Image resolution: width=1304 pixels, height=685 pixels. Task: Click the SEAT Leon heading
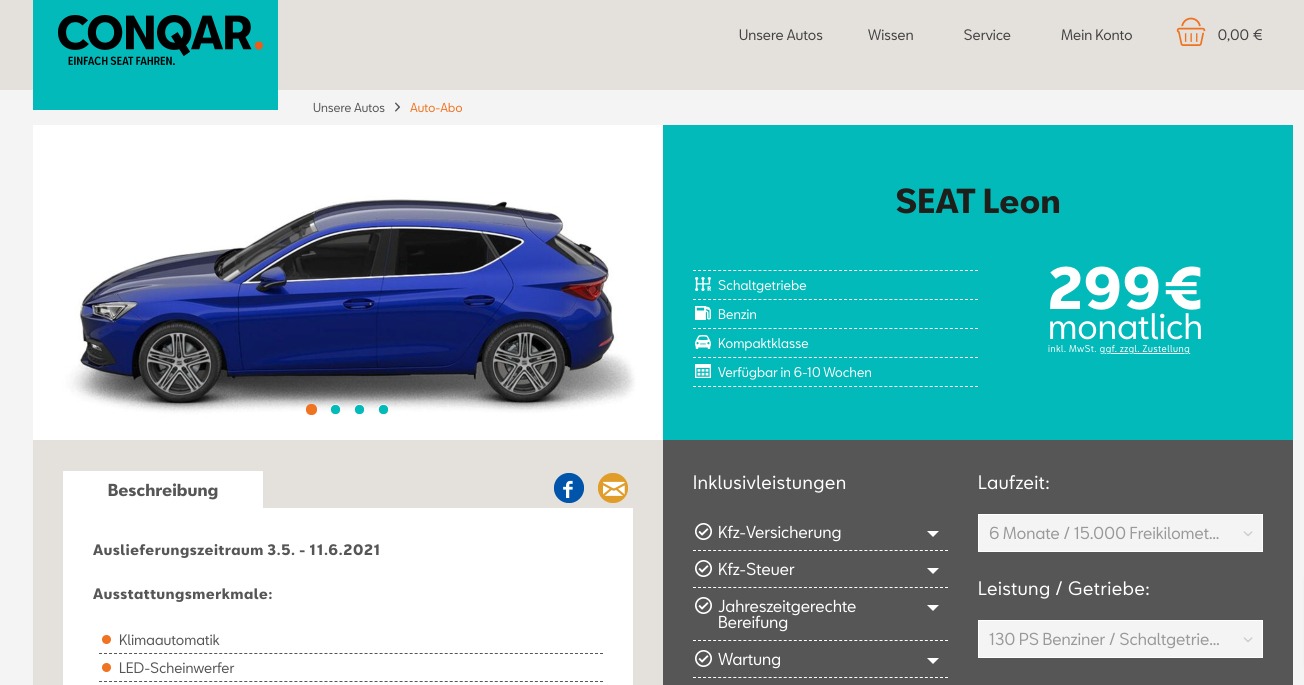[x=978, y=201]
